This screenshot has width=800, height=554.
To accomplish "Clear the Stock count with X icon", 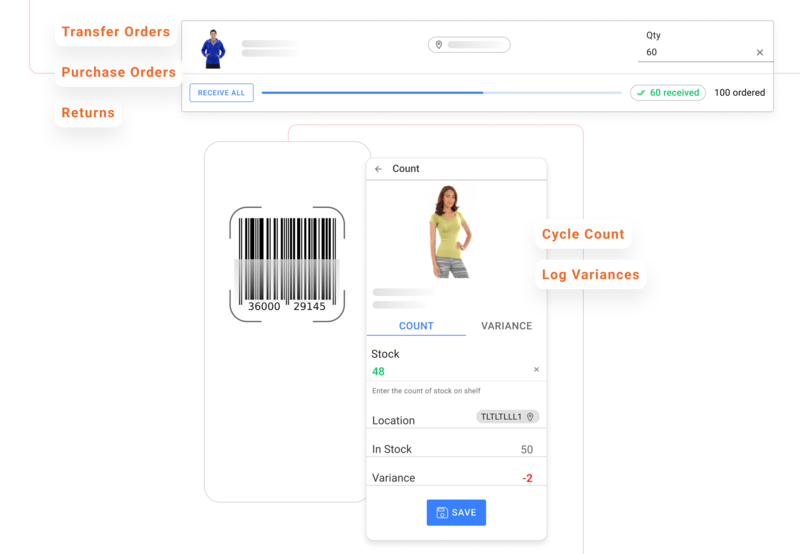I will point(536,369).
